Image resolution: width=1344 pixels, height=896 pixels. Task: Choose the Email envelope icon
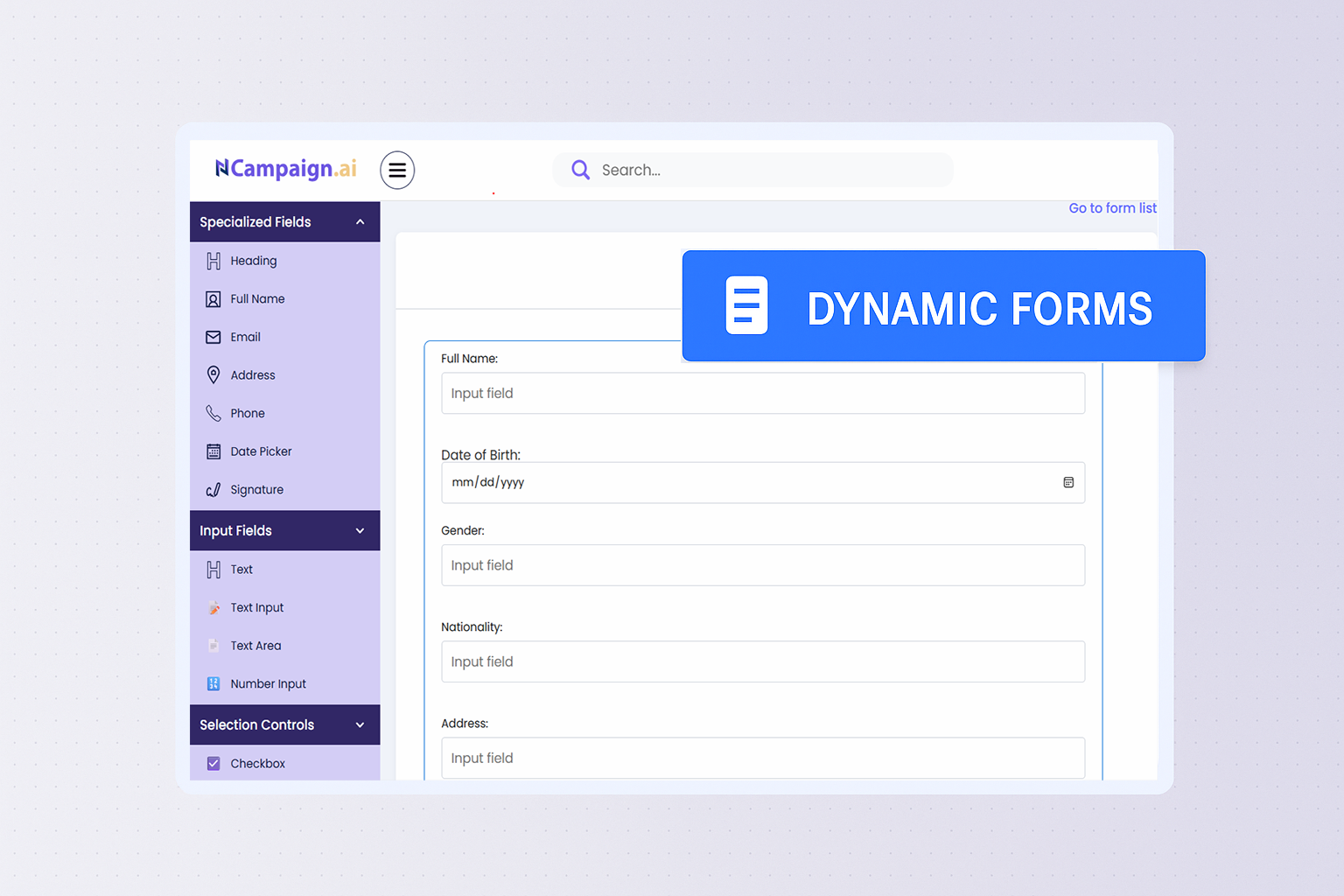(x=213, y=337)
